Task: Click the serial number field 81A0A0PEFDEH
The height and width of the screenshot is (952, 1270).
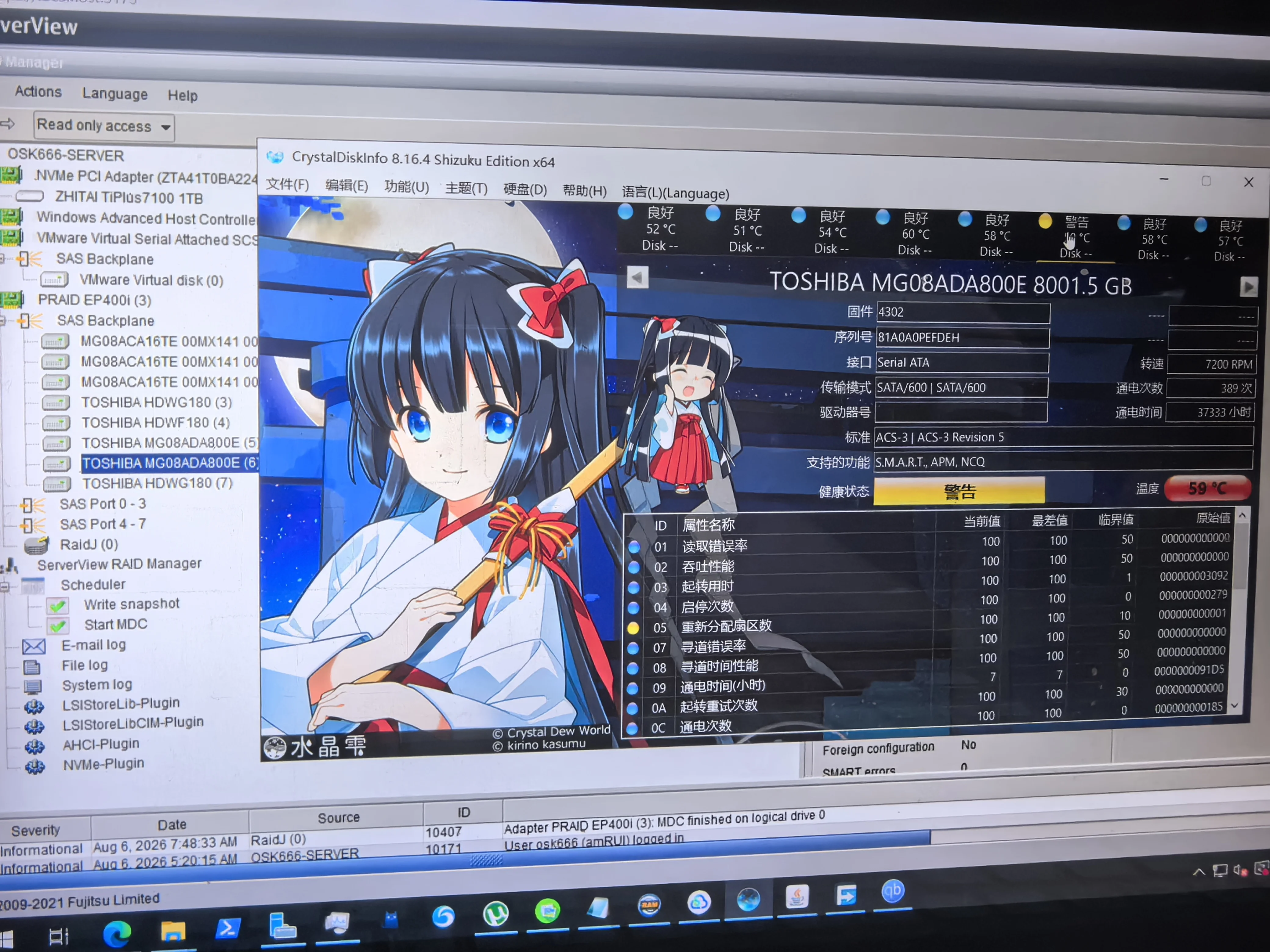Action: click(x=962, y=337)
